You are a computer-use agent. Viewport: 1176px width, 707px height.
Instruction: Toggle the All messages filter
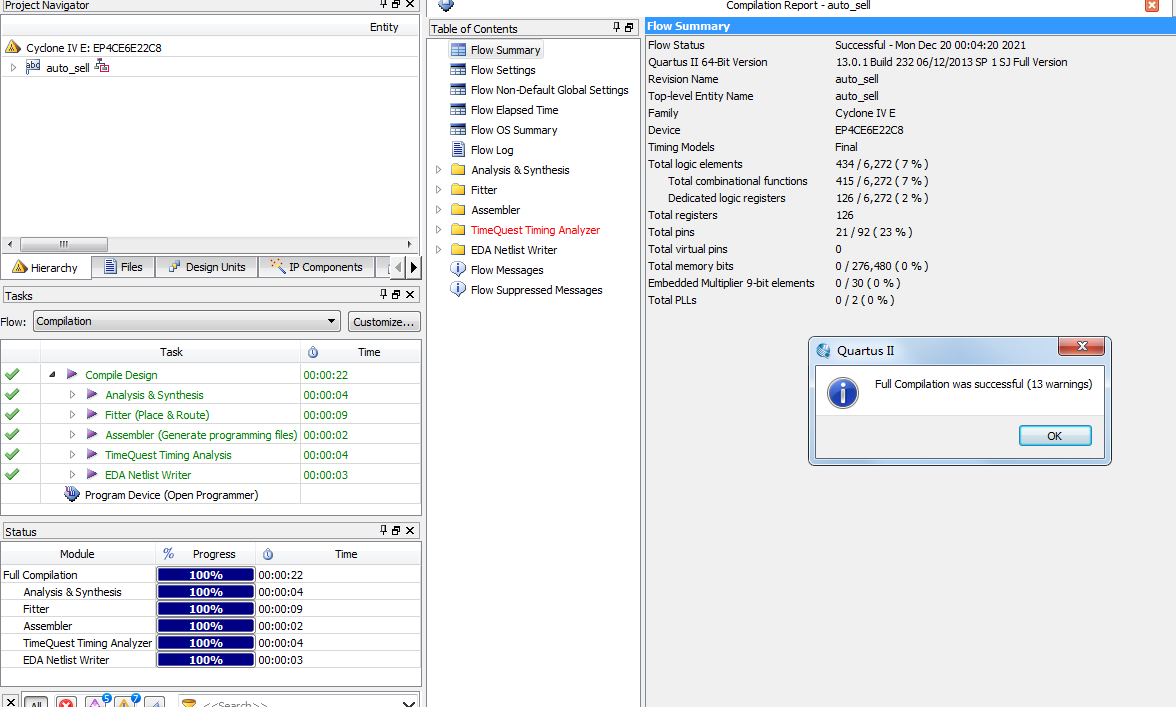point(36,703)
